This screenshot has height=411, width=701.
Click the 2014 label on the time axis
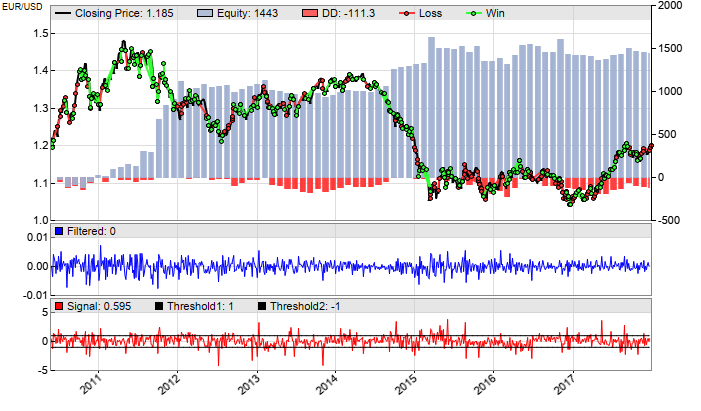328,387
